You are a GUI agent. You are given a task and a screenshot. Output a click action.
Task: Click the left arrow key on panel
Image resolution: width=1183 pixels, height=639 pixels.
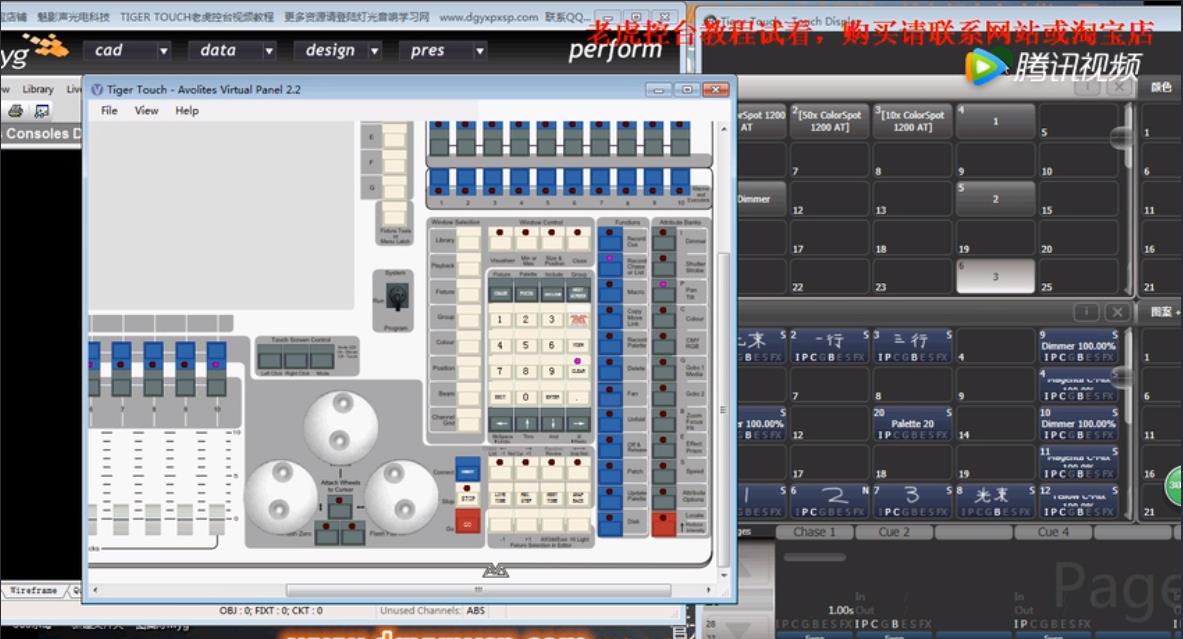[500, 422]
